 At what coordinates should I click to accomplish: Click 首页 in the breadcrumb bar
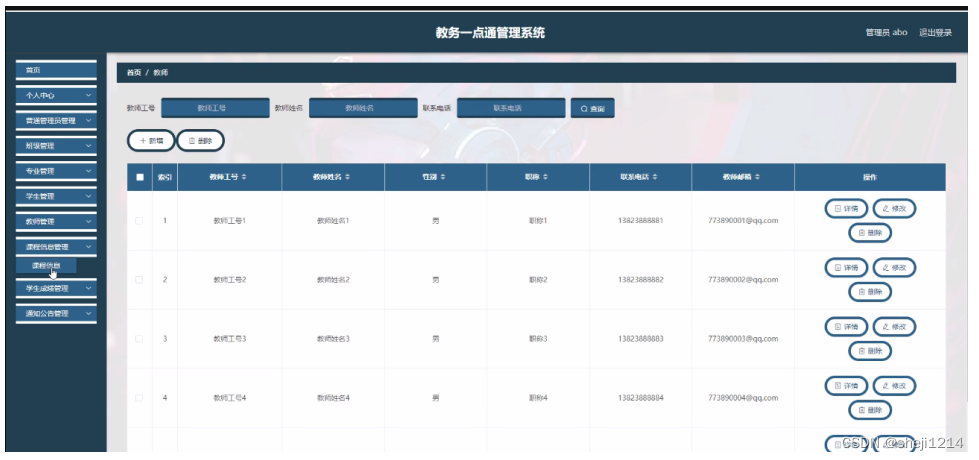pos(134,73)
